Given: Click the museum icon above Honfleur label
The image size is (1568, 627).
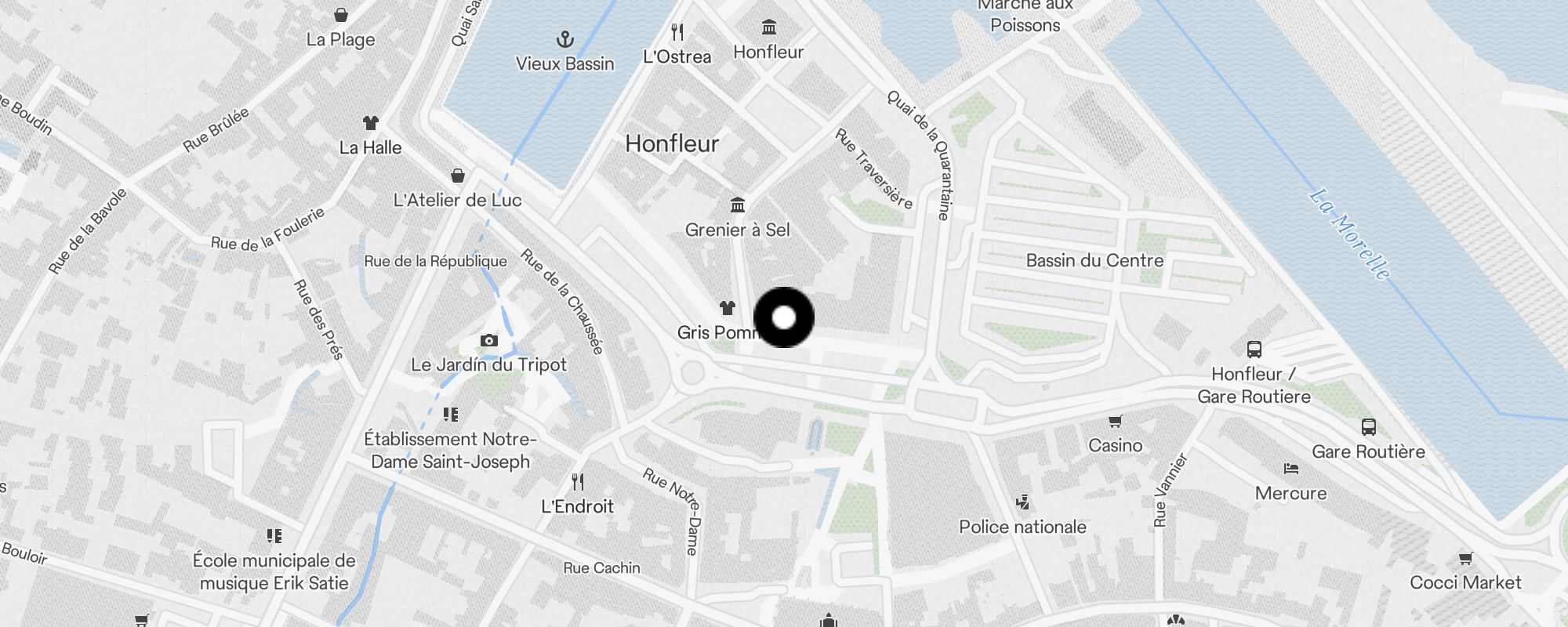Looking at the screenshot, I should click(x=769, y=27).
